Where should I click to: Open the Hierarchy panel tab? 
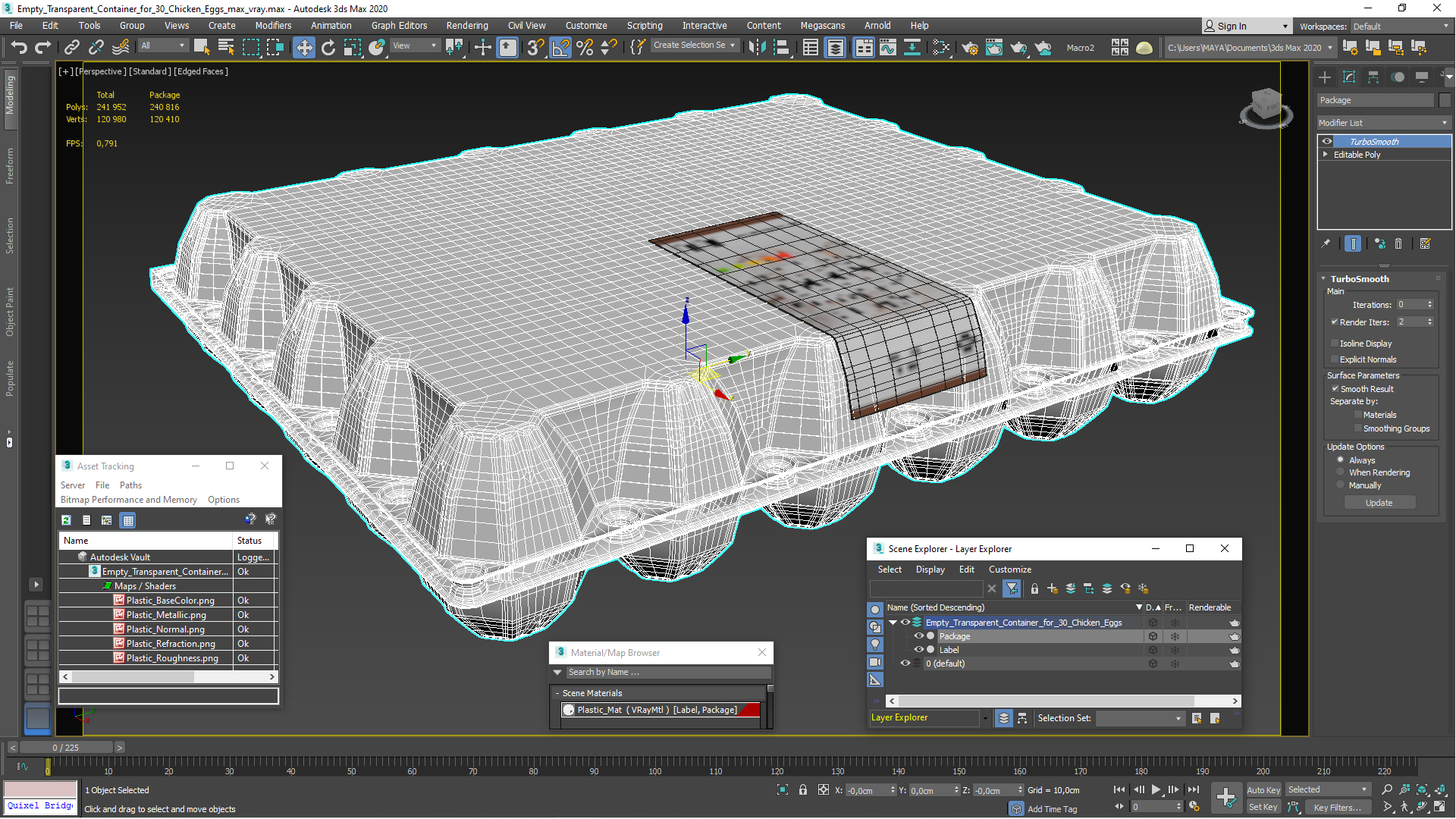coord(1373,77)
